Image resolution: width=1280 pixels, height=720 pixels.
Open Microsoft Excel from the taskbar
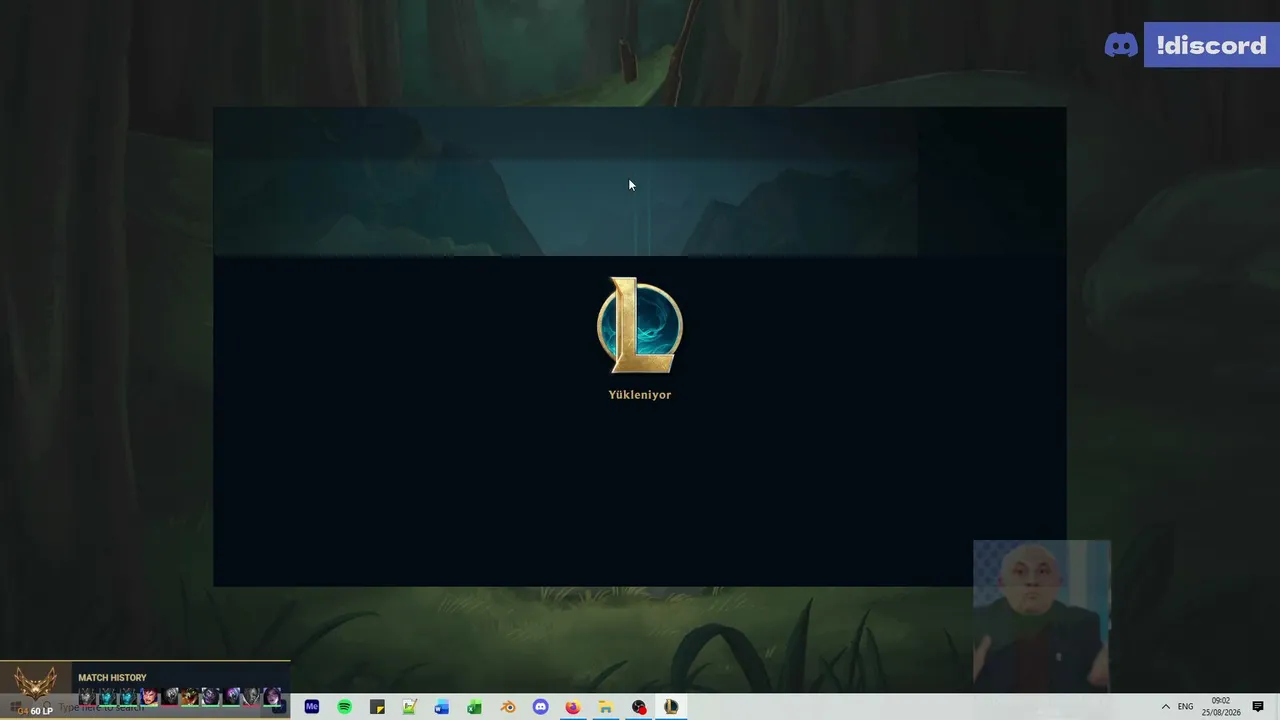pyautogui.click(x=475, y=707)
